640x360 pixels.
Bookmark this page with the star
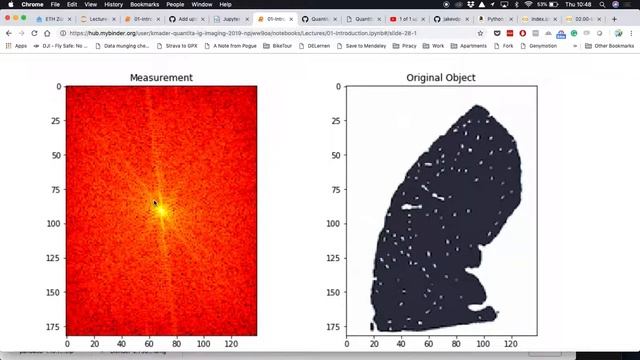point(480,33)
